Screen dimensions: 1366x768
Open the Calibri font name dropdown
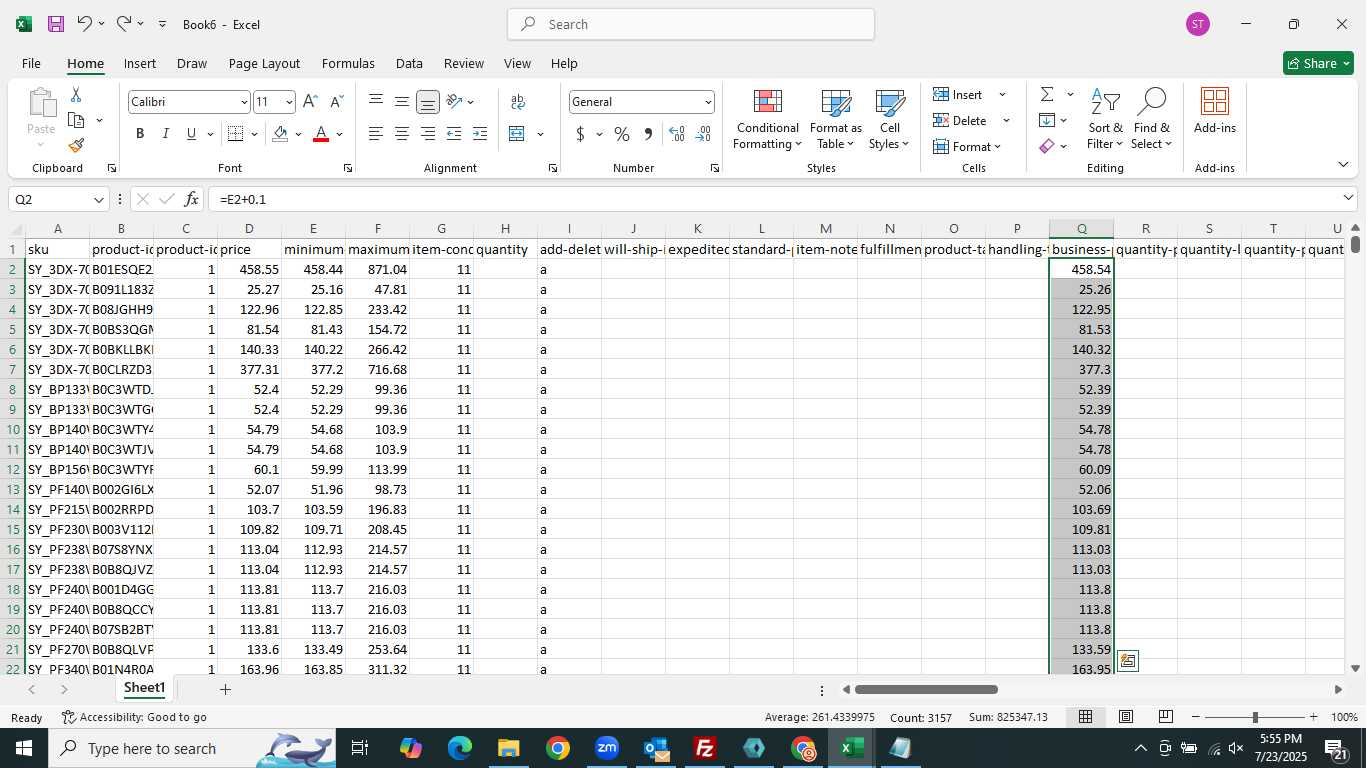pyautogui.click(x=244, y=102)
